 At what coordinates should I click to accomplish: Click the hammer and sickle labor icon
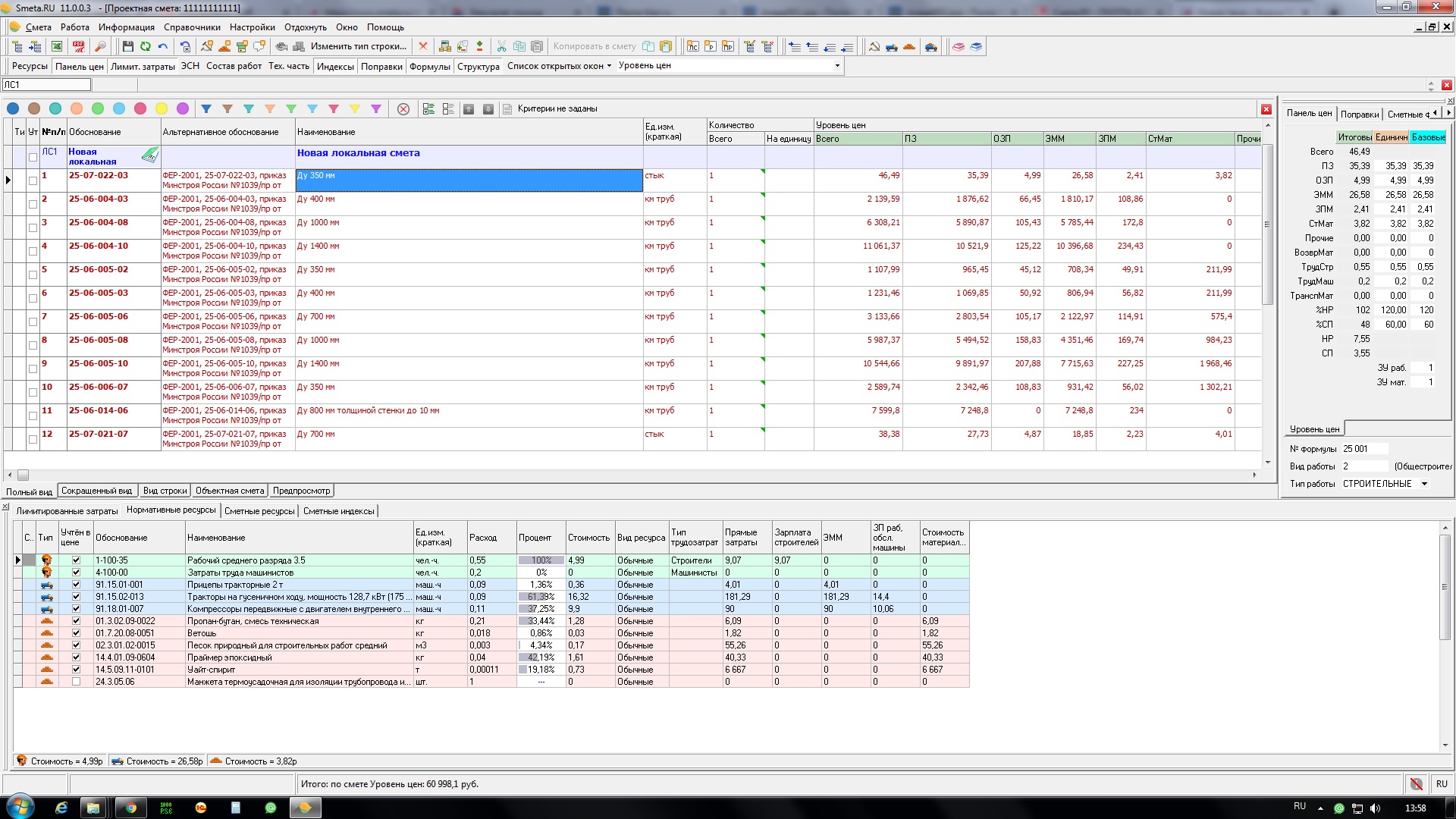(874, 47)
